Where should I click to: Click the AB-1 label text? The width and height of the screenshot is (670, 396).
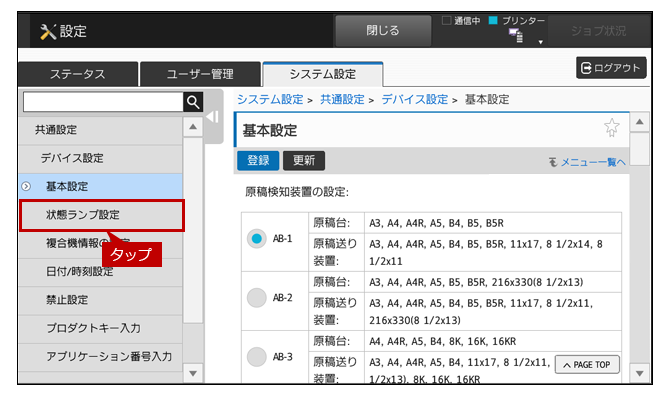(x=282, y=239)
